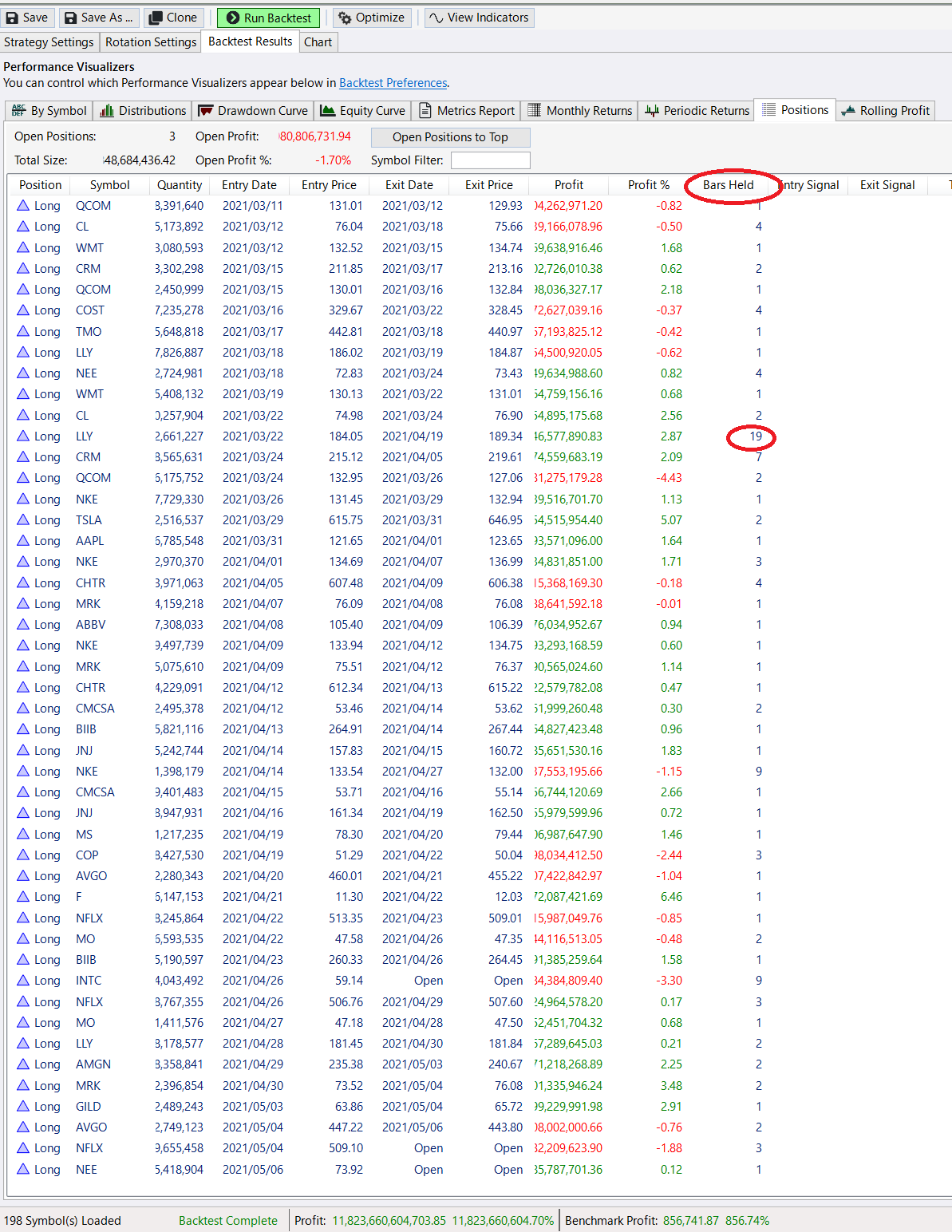
Task: Open the Backtest Preferences link
Action: pos(393,82)
